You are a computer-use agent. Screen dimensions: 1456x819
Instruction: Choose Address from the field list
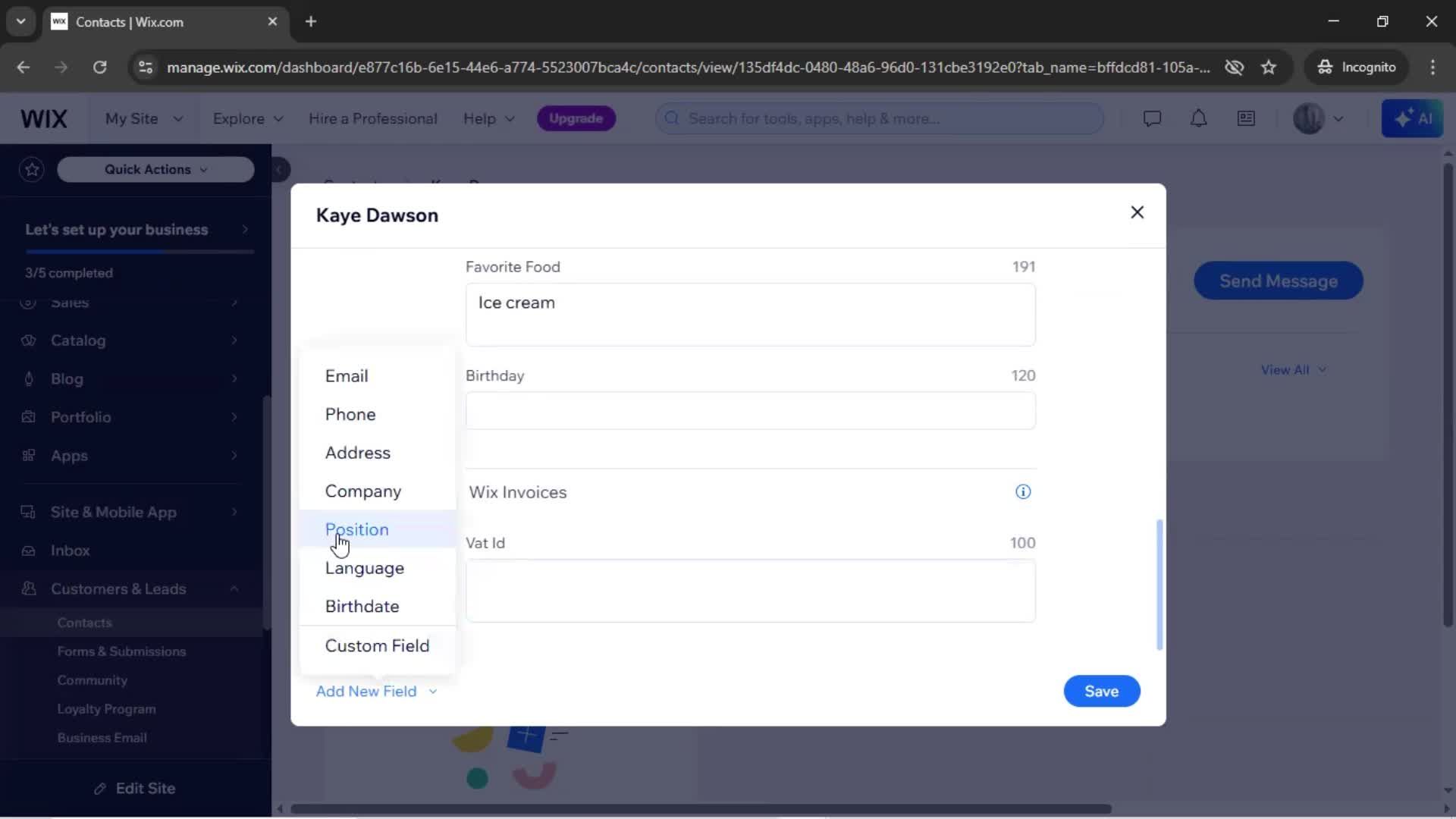click(x=378, y=453)
